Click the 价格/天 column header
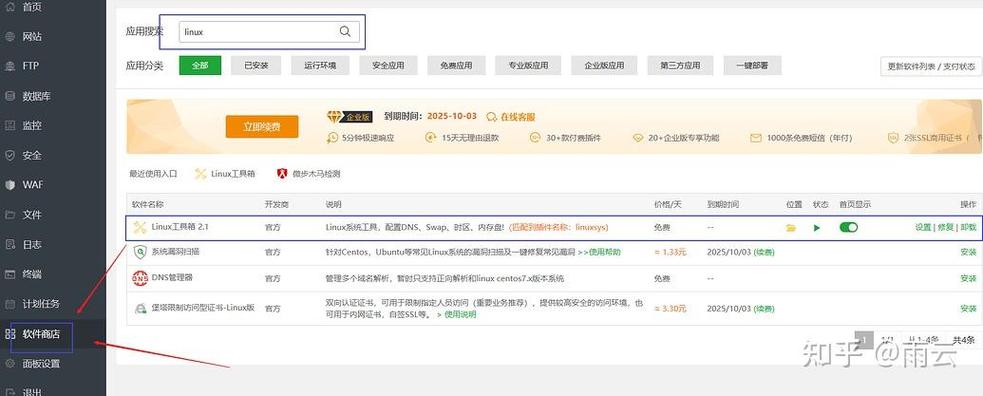983x396 pixels. [x=668, y=204]
